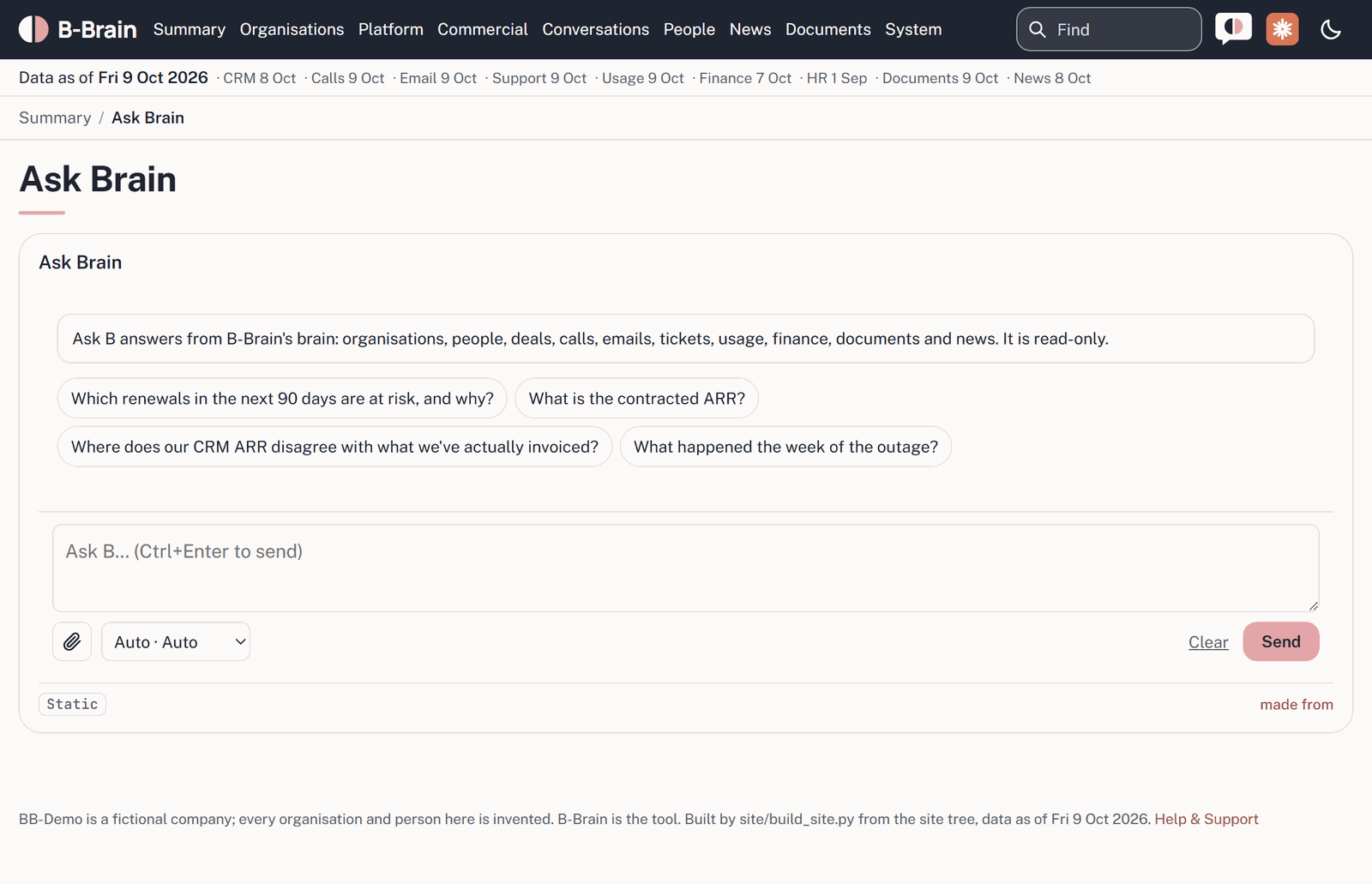Open the Platform nav menu
Image resolution: width=1372 pixels, height=884 pixels.
(x=391, y=29)
